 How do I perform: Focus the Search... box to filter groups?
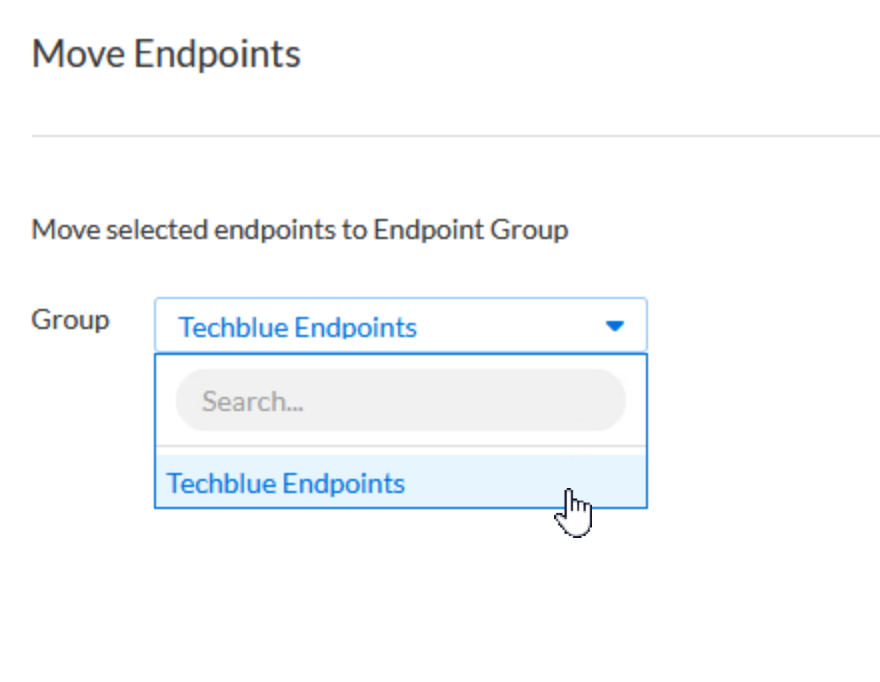pyautogui.click(x=400, y=401)
